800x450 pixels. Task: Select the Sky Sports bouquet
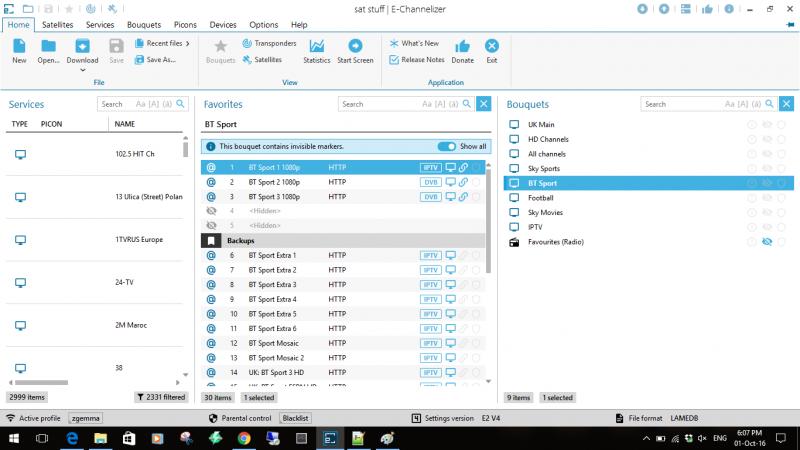(648, 168)
